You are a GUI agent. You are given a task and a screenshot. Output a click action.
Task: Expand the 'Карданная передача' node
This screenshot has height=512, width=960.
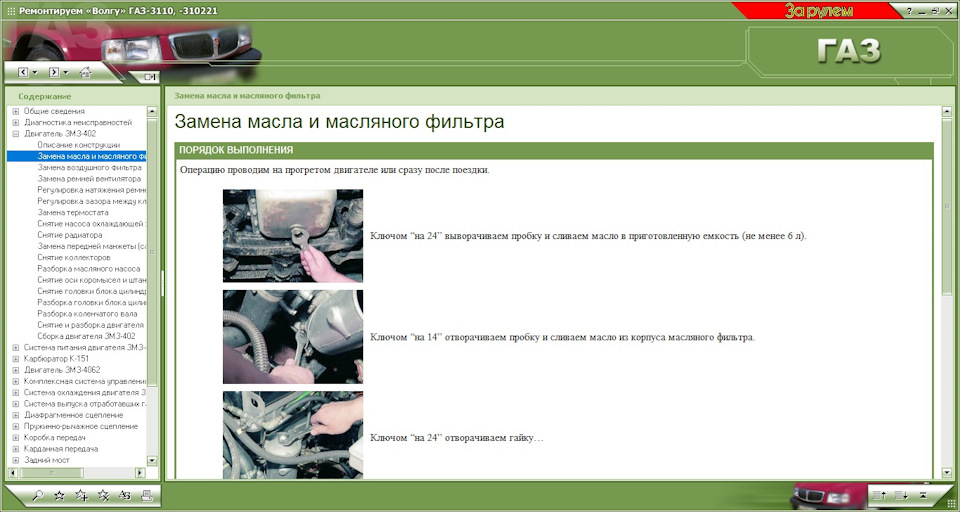pos(16,449)
